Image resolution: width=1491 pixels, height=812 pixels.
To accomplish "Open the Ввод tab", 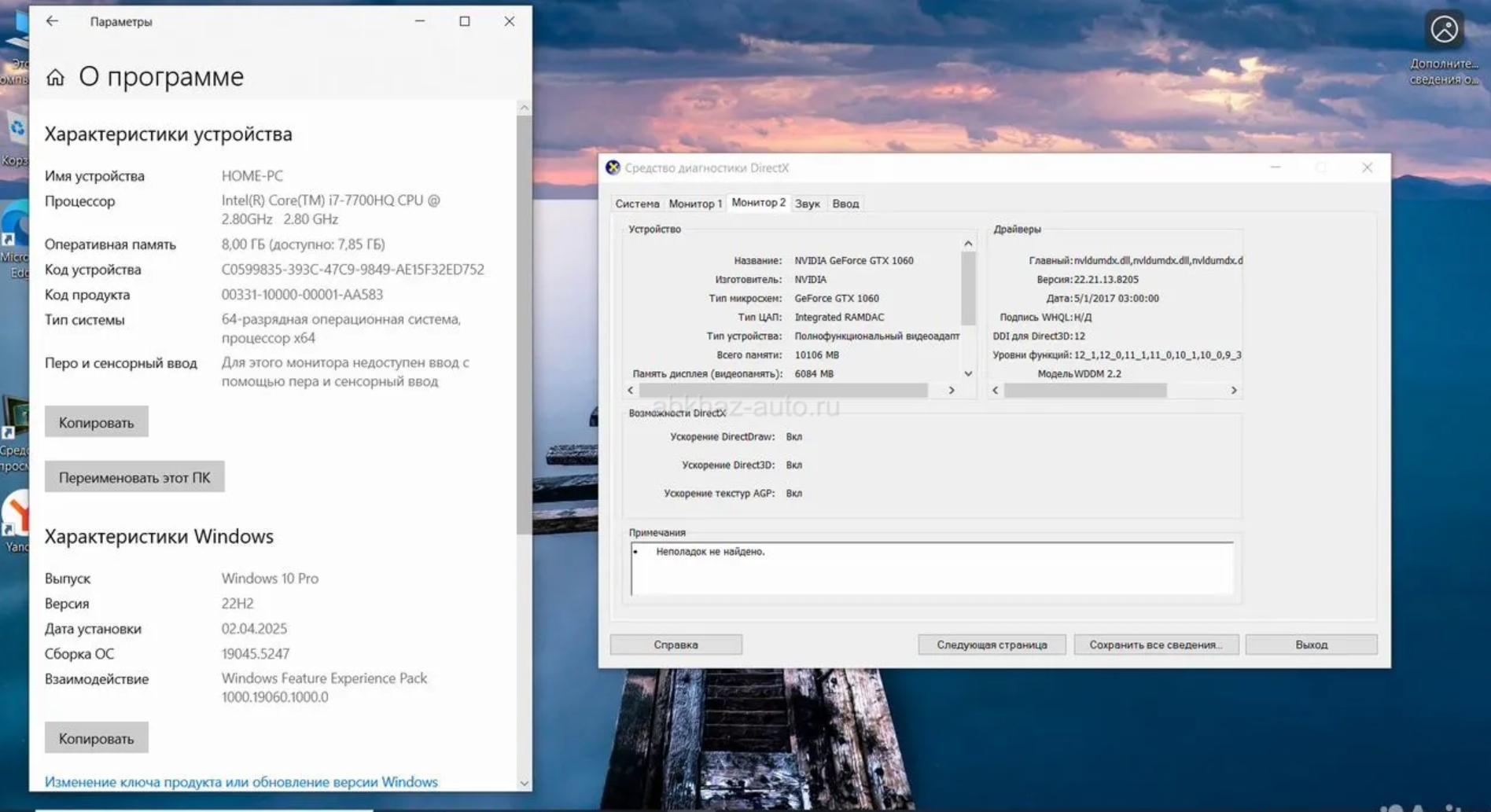I will point(845,204).
